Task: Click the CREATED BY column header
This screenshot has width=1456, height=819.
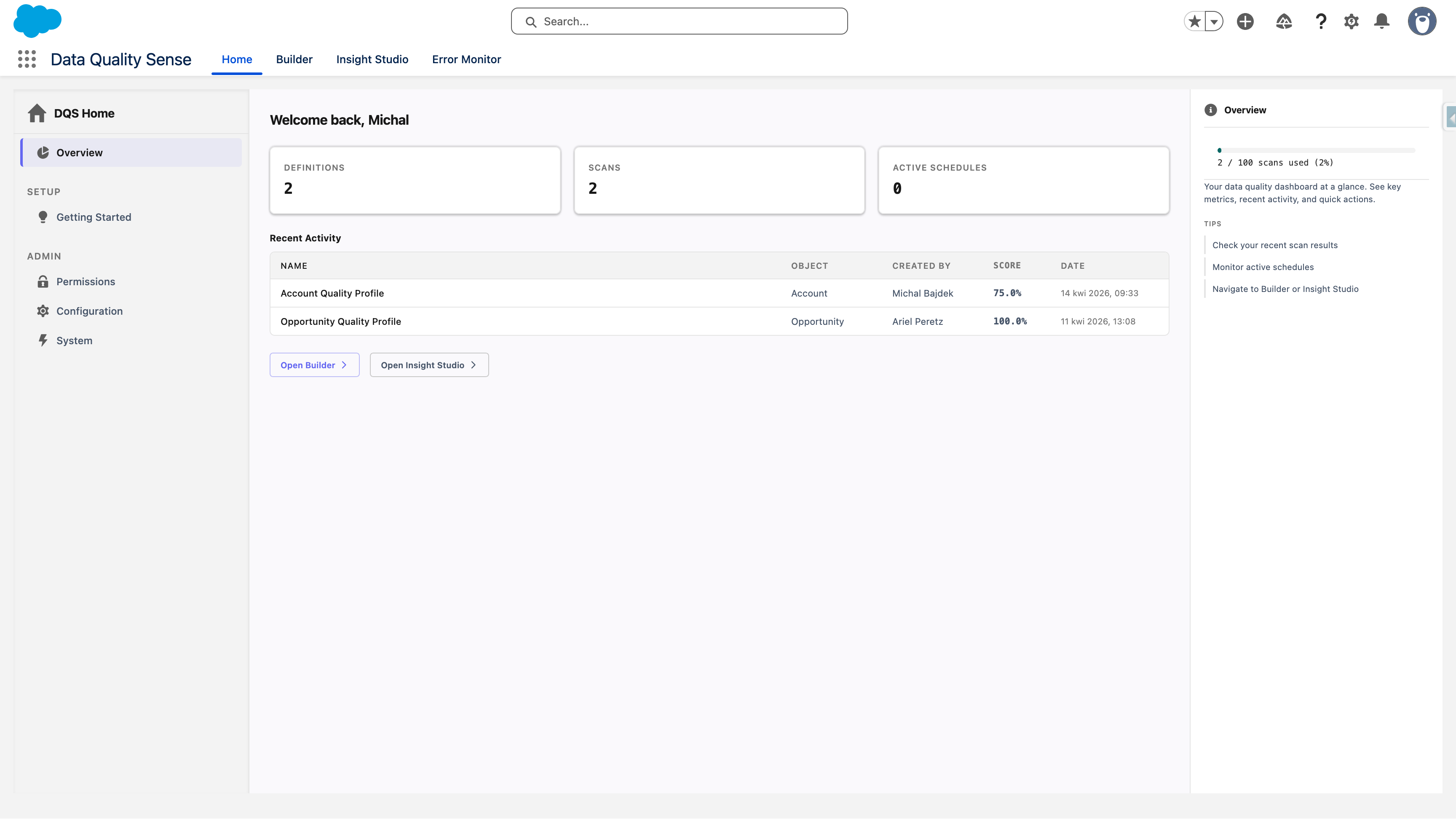Action: pyautogui.click(x=921, y=266)
